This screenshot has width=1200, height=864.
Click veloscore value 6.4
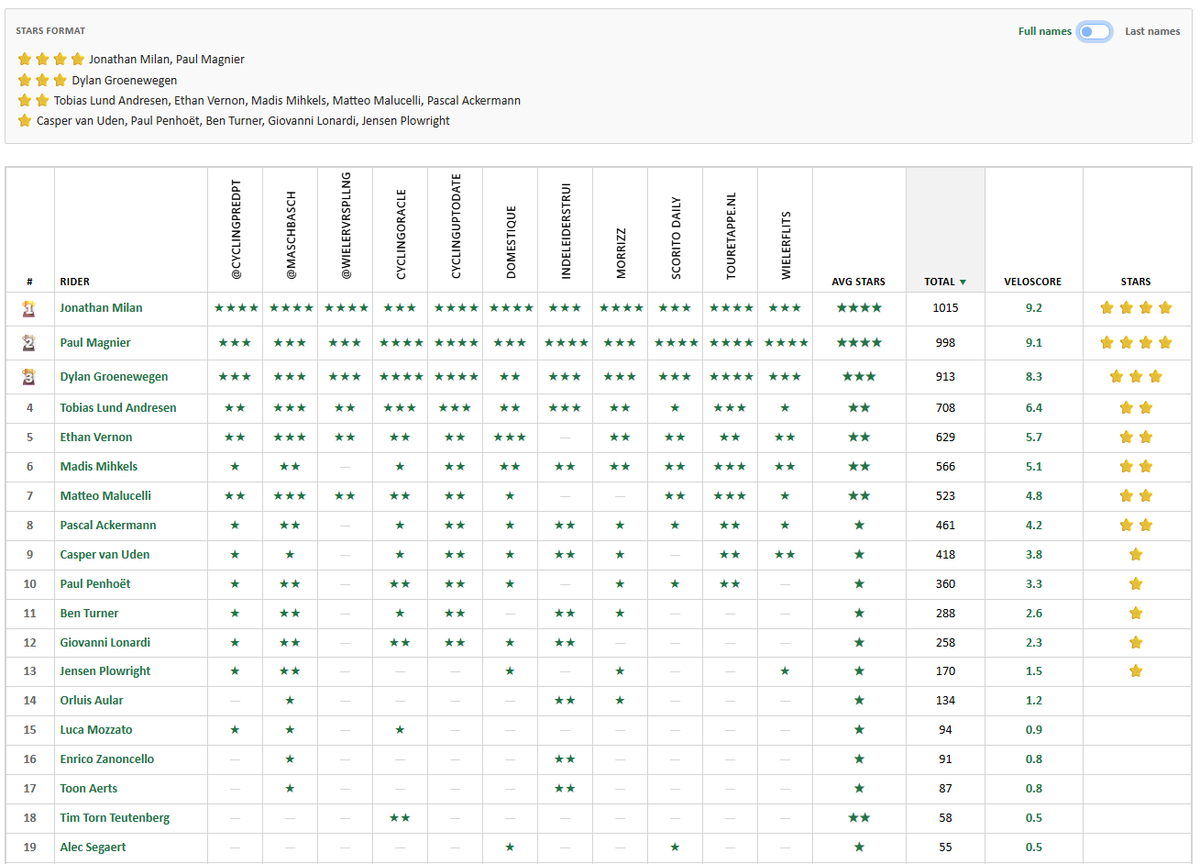pos(1033,408)
